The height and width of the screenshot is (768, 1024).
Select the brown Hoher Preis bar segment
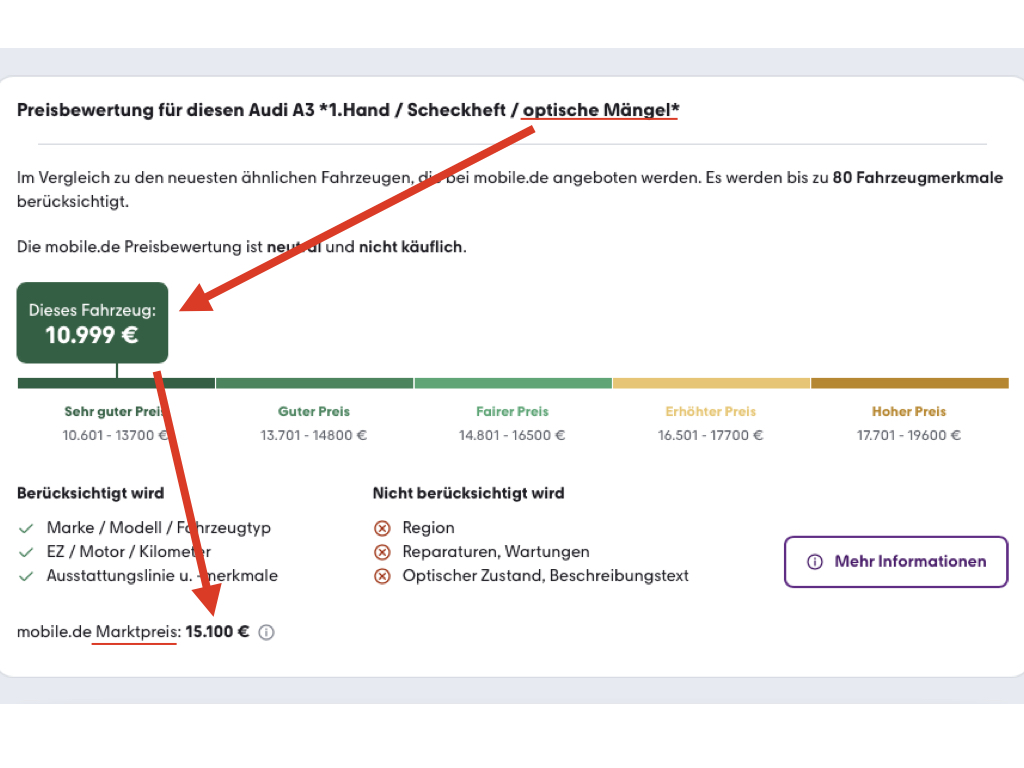click(x=909, y=383)
